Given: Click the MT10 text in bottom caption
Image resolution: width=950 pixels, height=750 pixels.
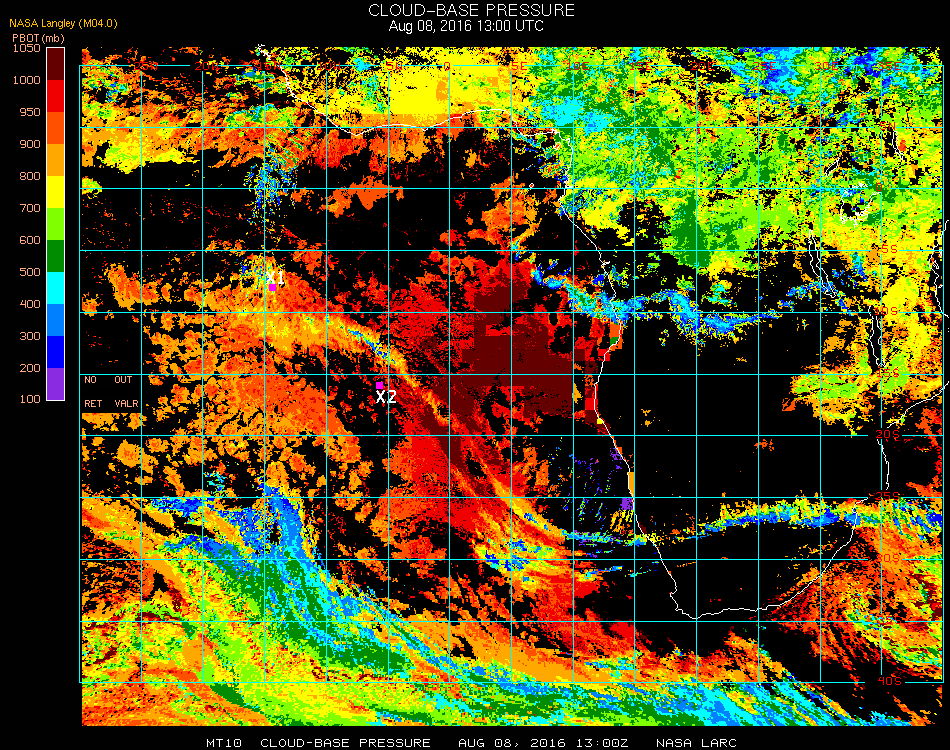Looking at the screenshot, I should (x=224, y=743).
